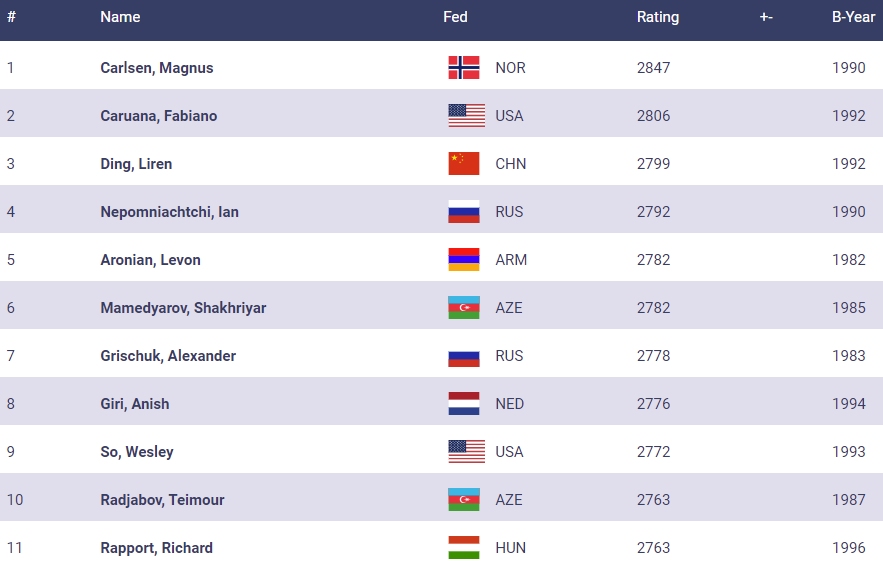This screenshot has height=566, width=883.
Task: Click the Azerbaijan flag in Radjabov's row
Action: tap(464, 500)
